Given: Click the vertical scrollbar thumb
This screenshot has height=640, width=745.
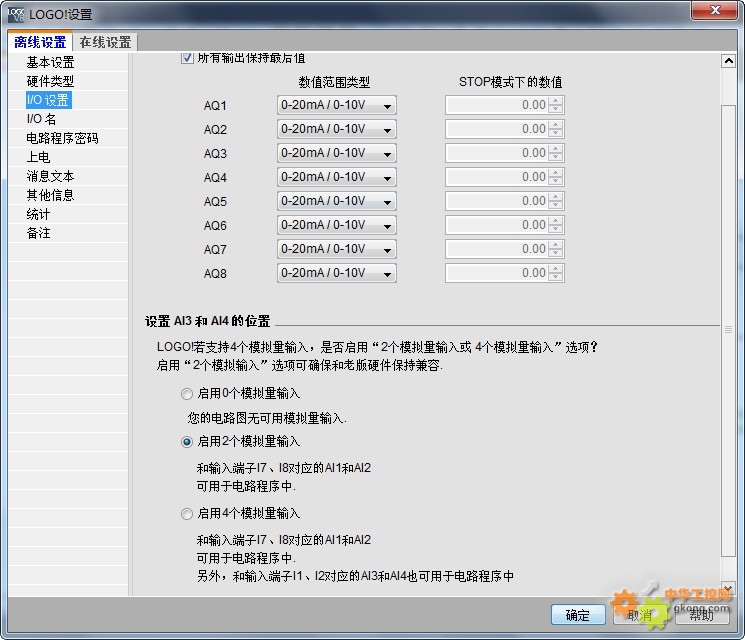Looking at the screenshot, I should pyautogui.click(x=728, y=330).
